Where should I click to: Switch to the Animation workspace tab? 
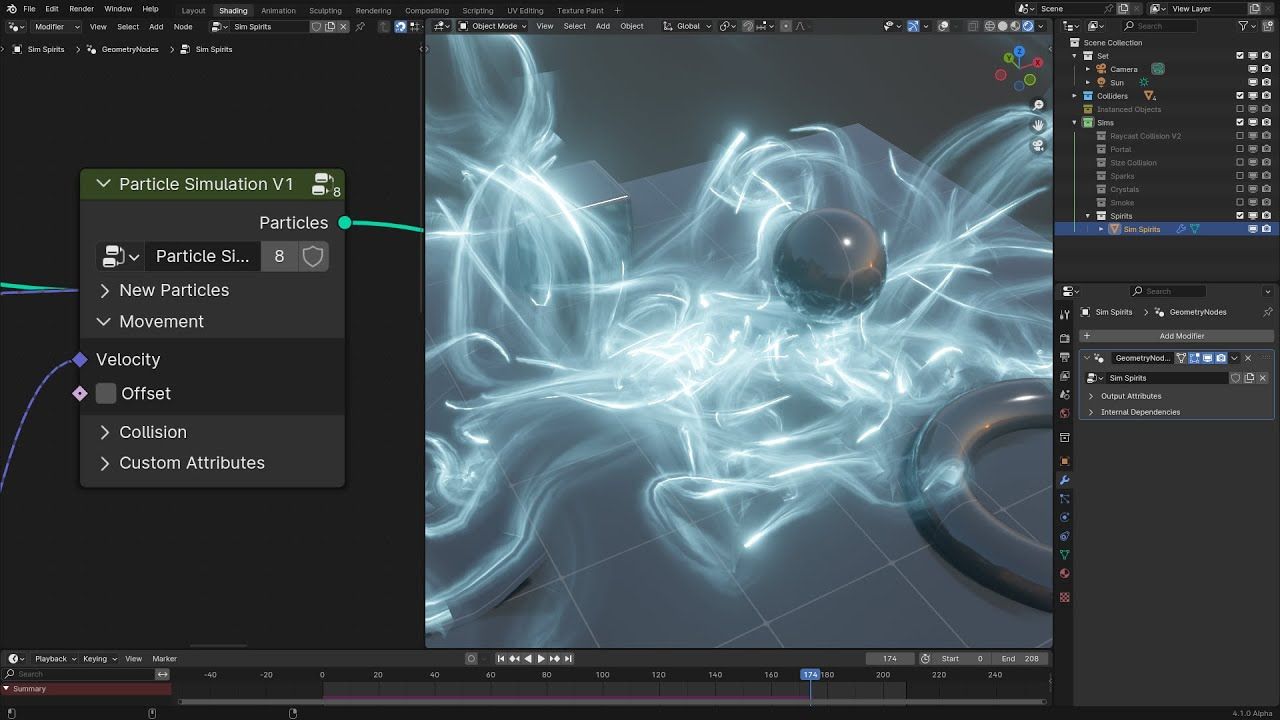278,10
